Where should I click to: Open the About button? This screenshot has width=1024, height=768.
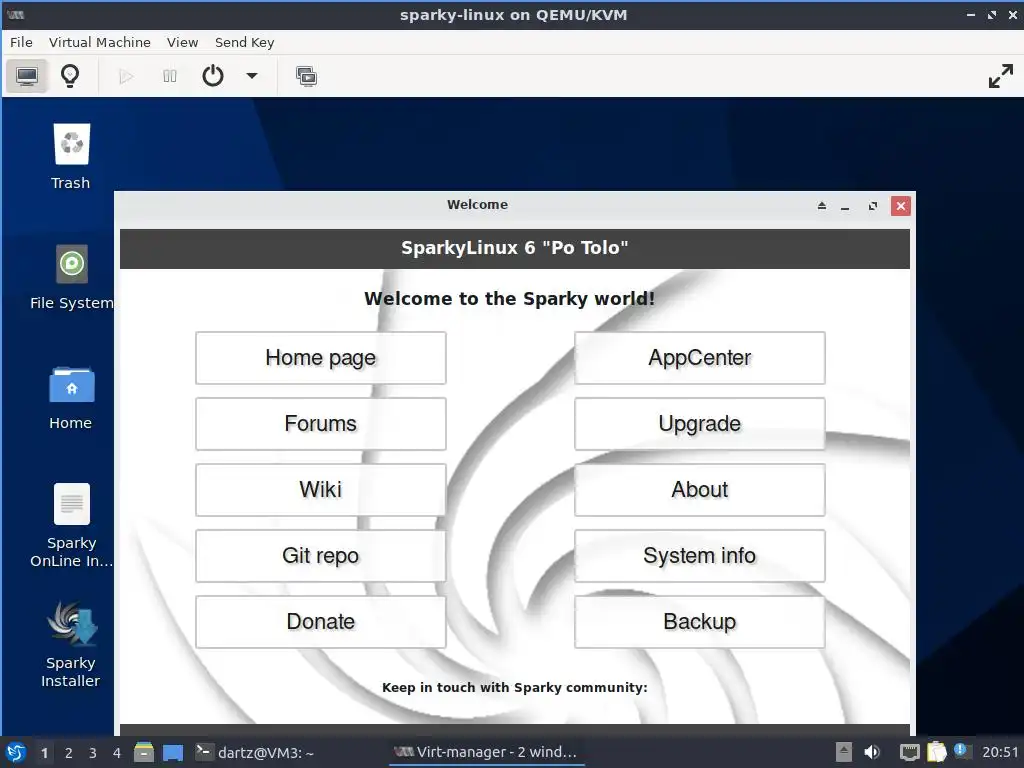(x=699, y=490)
